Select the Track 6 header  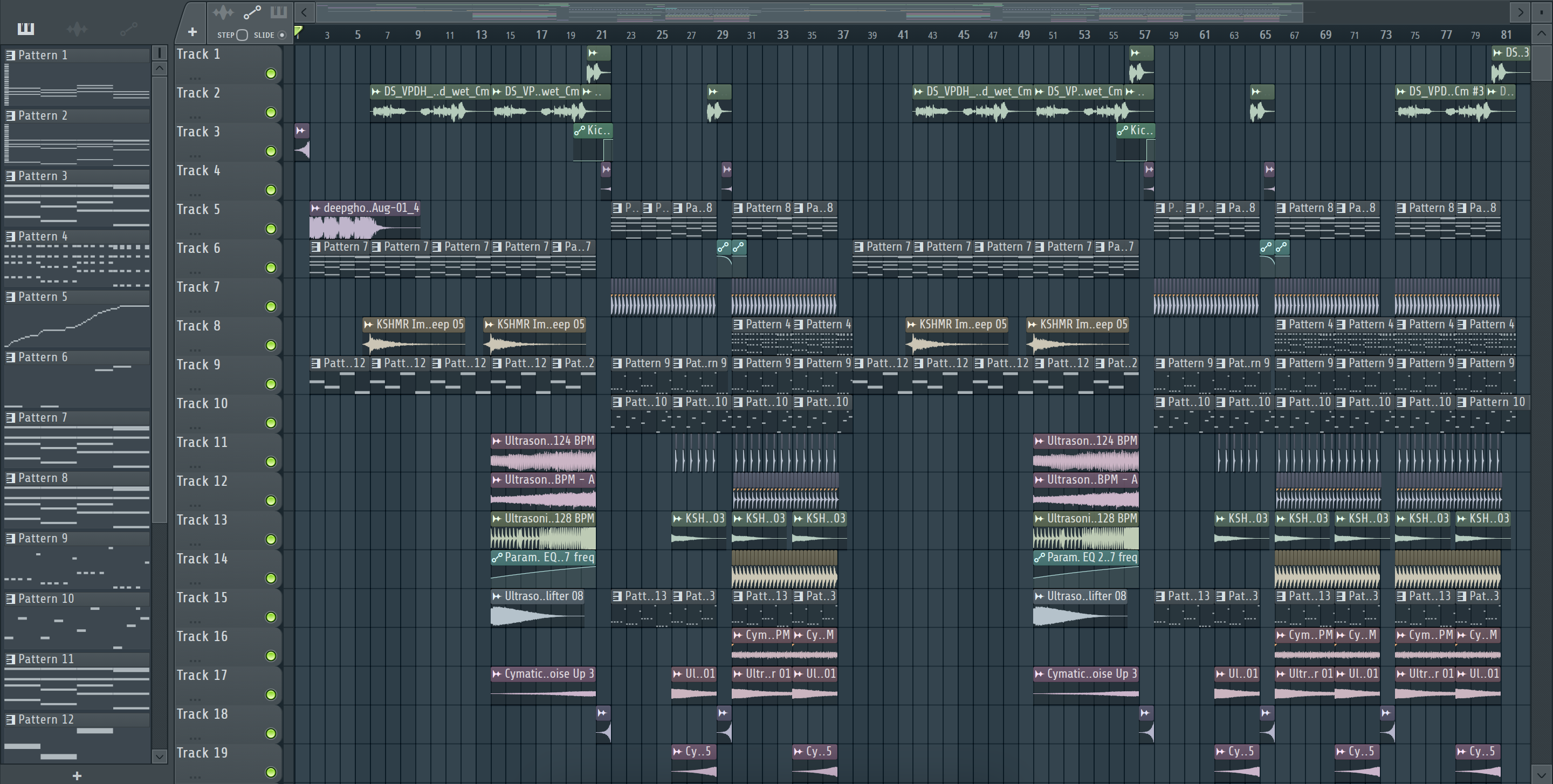[228, 258]
